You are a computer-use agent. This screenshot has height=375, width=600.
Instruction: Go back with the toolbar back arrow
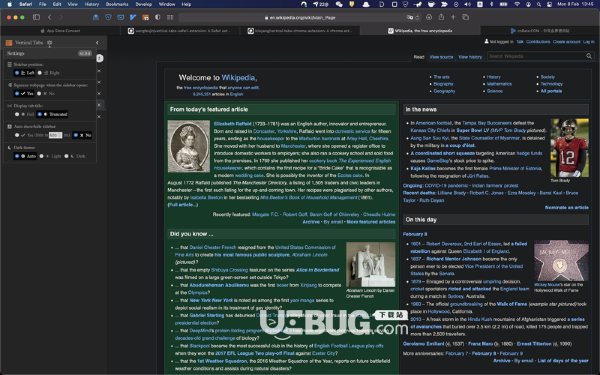pos(50,17)
